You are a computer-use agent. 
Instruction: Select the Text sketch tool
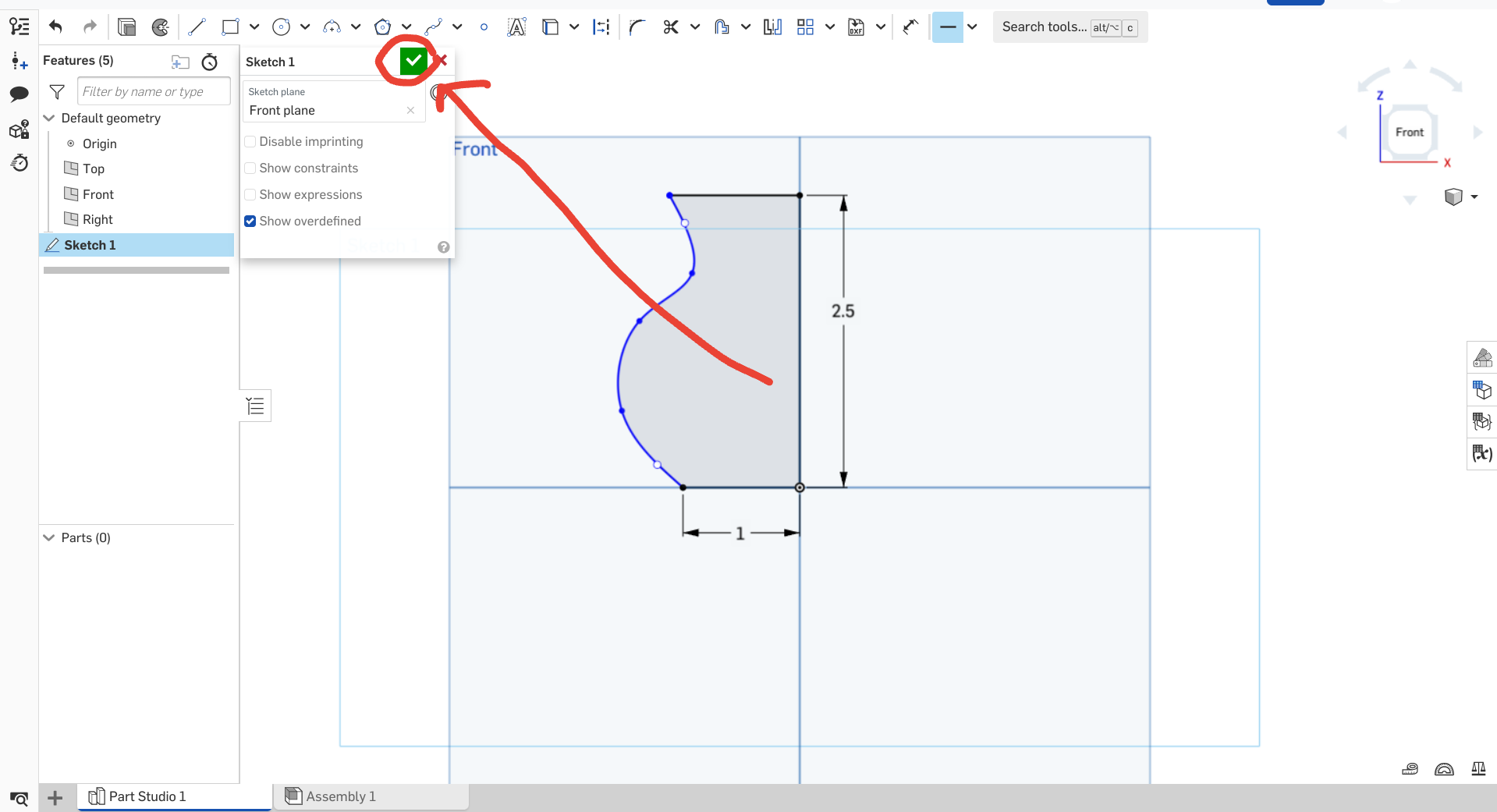(516, 27)
